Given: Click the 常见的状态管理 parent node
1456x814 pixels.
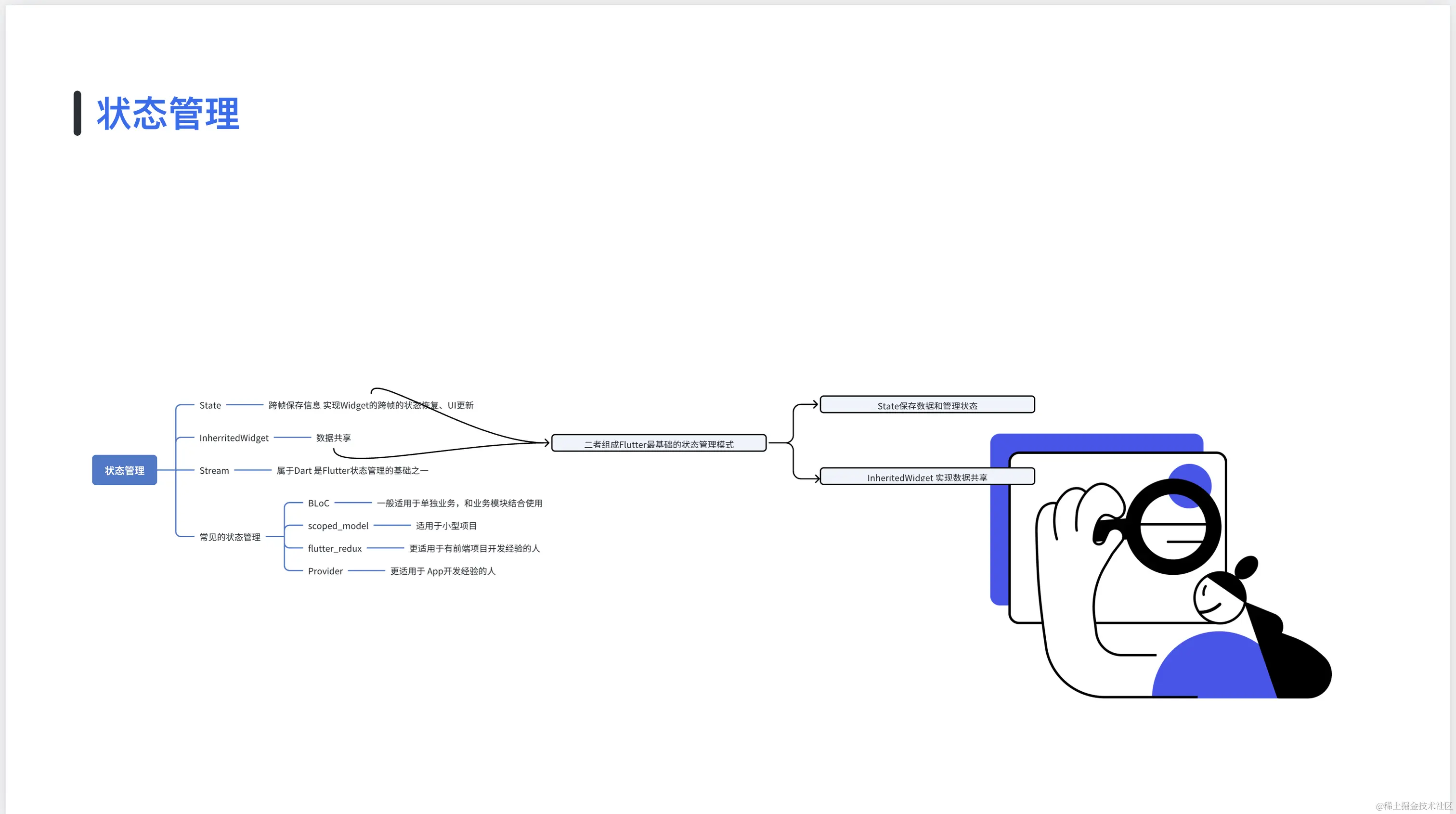Looking at the screenshot, I should pyautogui.click(x=230, y=537).
